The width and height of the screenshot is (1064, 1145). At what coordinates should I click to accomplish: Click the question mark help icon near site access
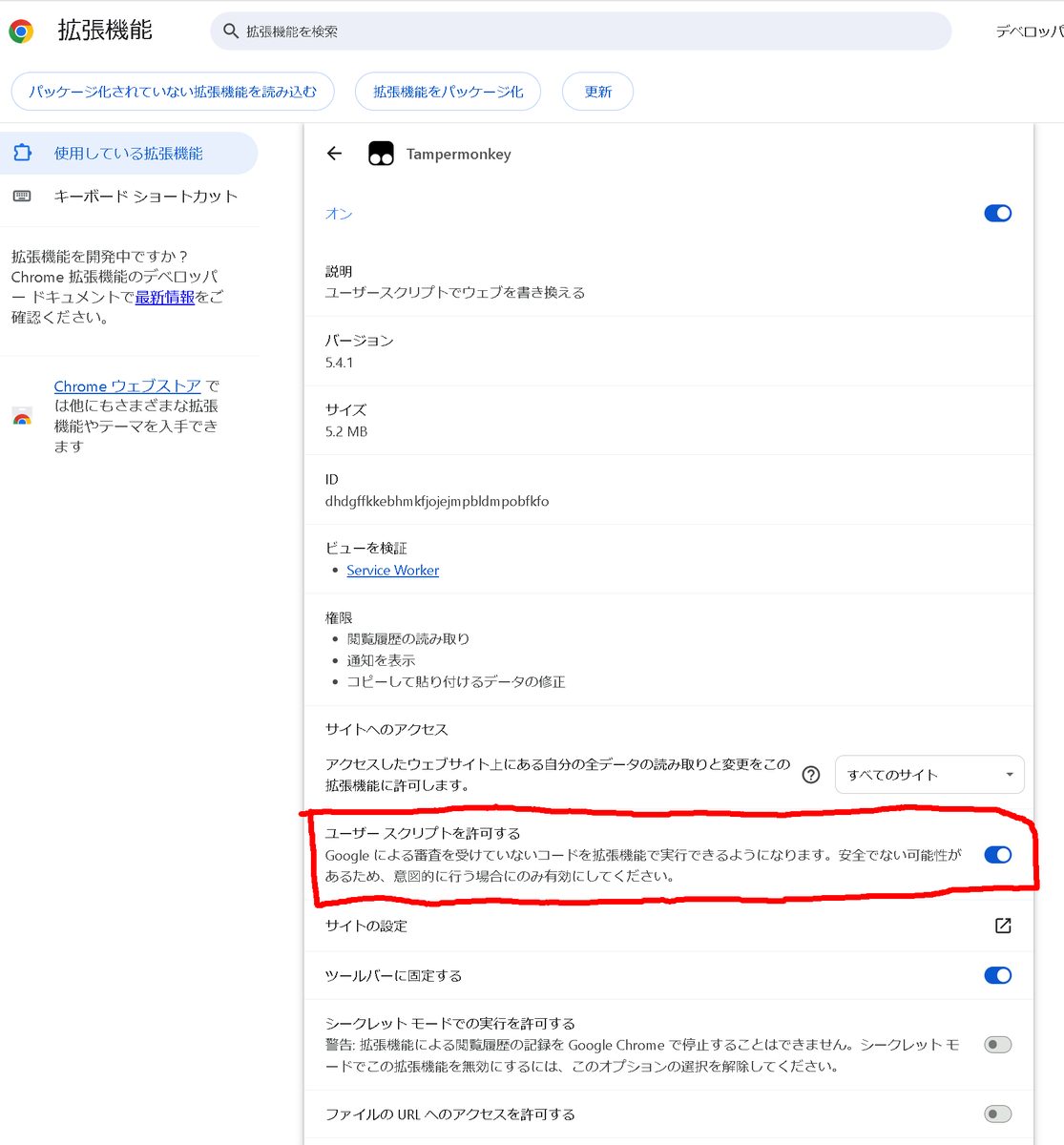tap(811, 775)
